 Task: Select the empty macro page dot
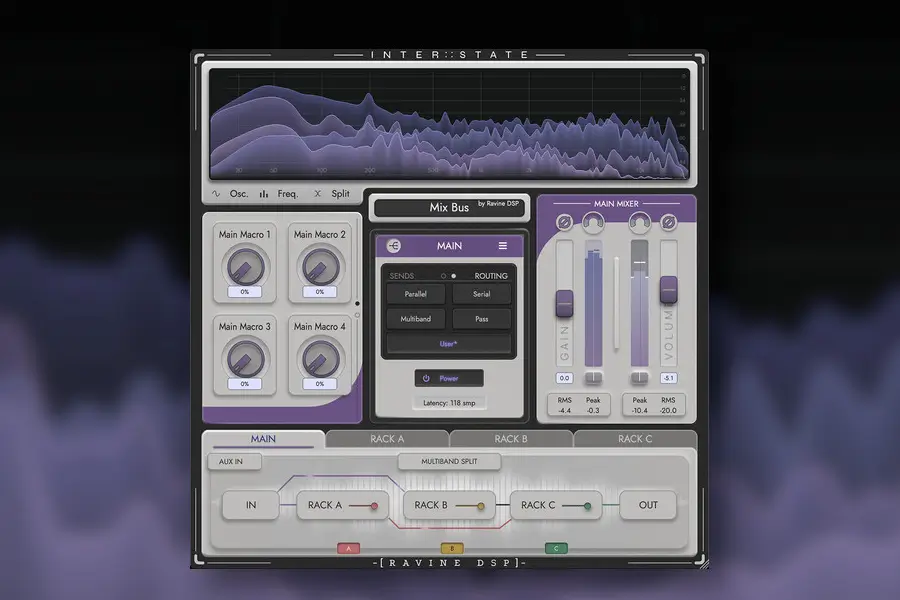[357, 315]
